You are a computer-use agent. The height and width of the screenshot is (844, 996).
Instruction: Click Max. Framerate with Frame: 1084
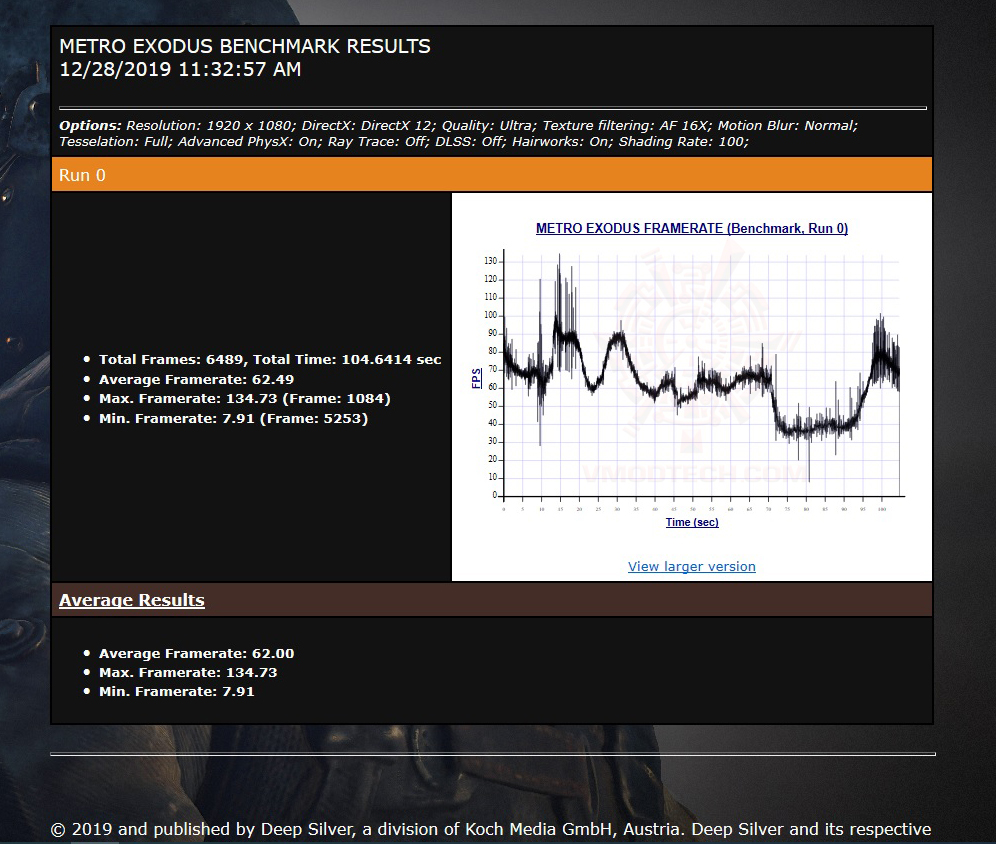(x=245, y=399)
